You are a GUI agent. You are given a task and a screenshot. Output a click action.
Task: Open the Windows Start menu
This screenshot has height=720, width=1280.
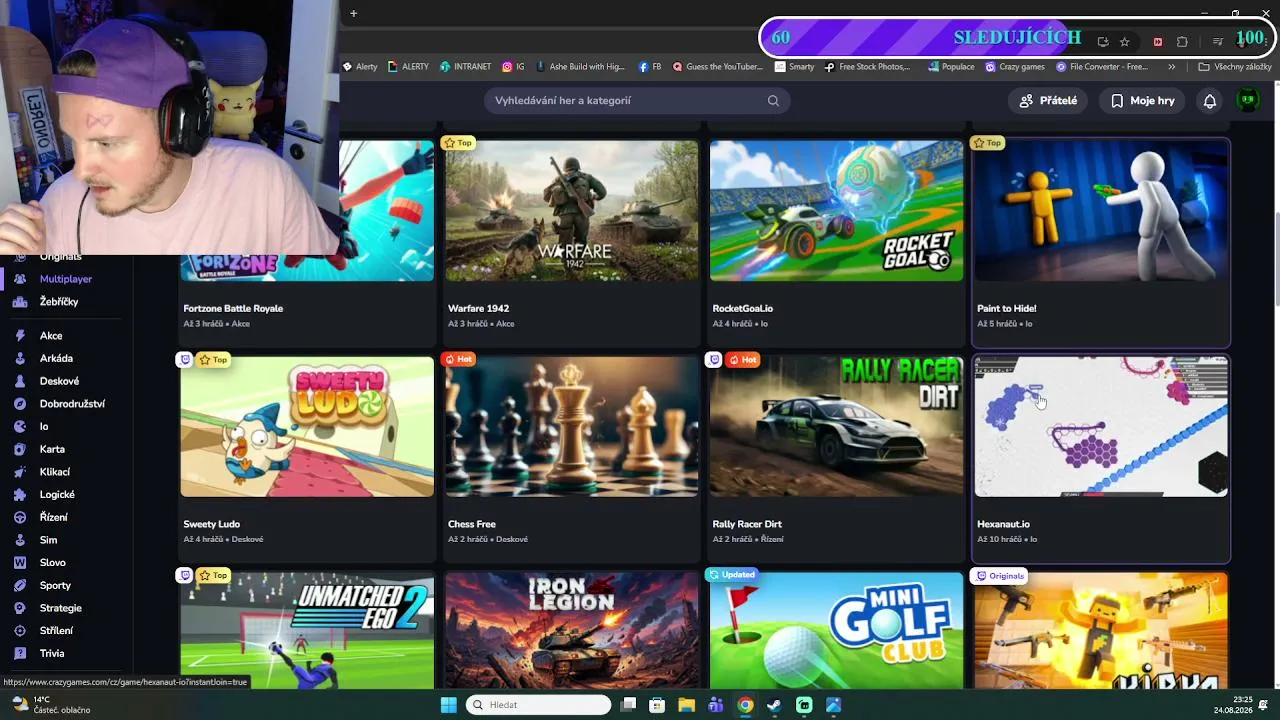[x=449, y=705]
